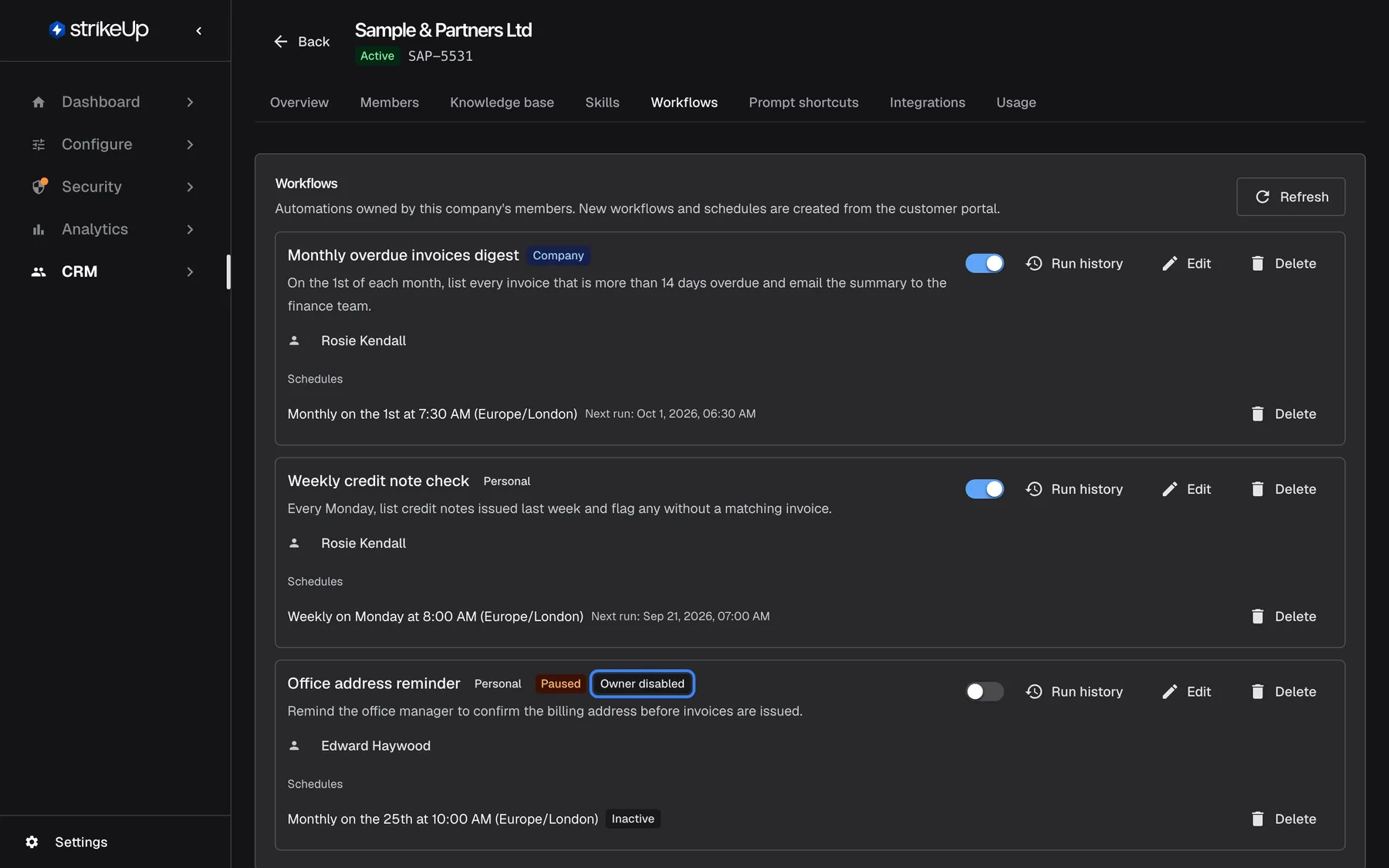Screen dimensions: 1389x868
Task: Click the Company tag on invoices digest
Action: click(x=558, y=255)
